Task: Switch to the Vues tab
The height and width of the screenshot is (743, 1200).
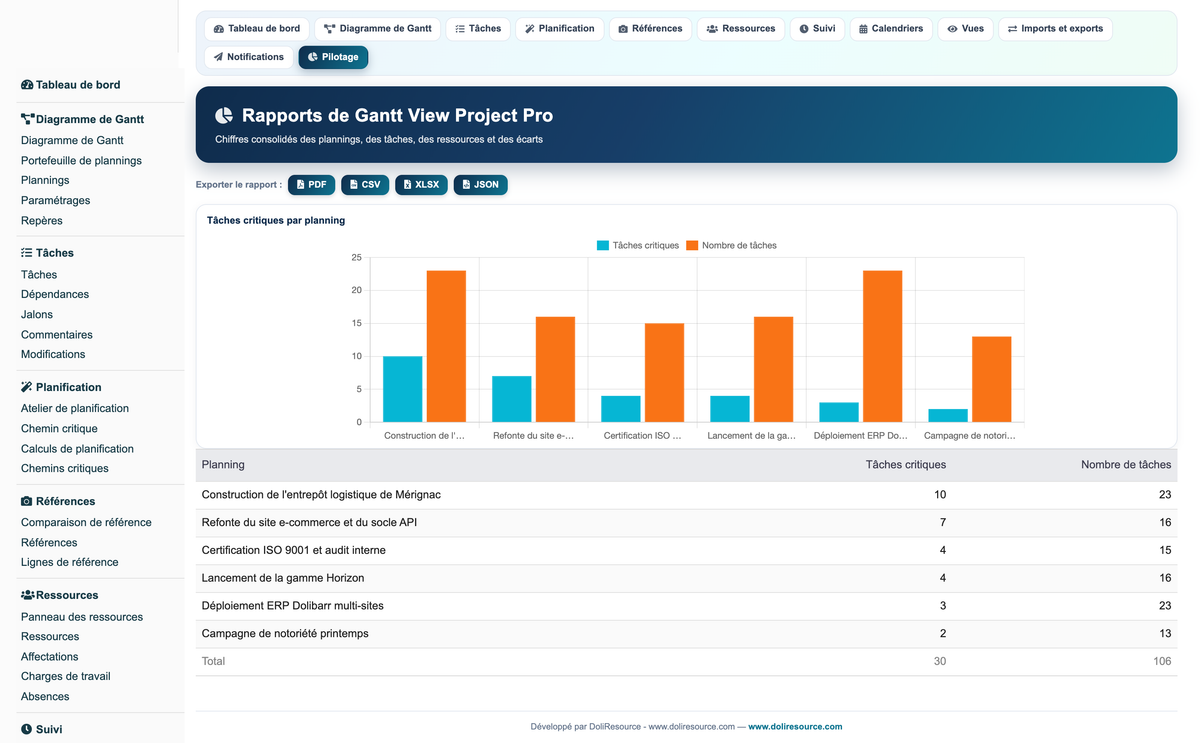Action: coord(965,29)
